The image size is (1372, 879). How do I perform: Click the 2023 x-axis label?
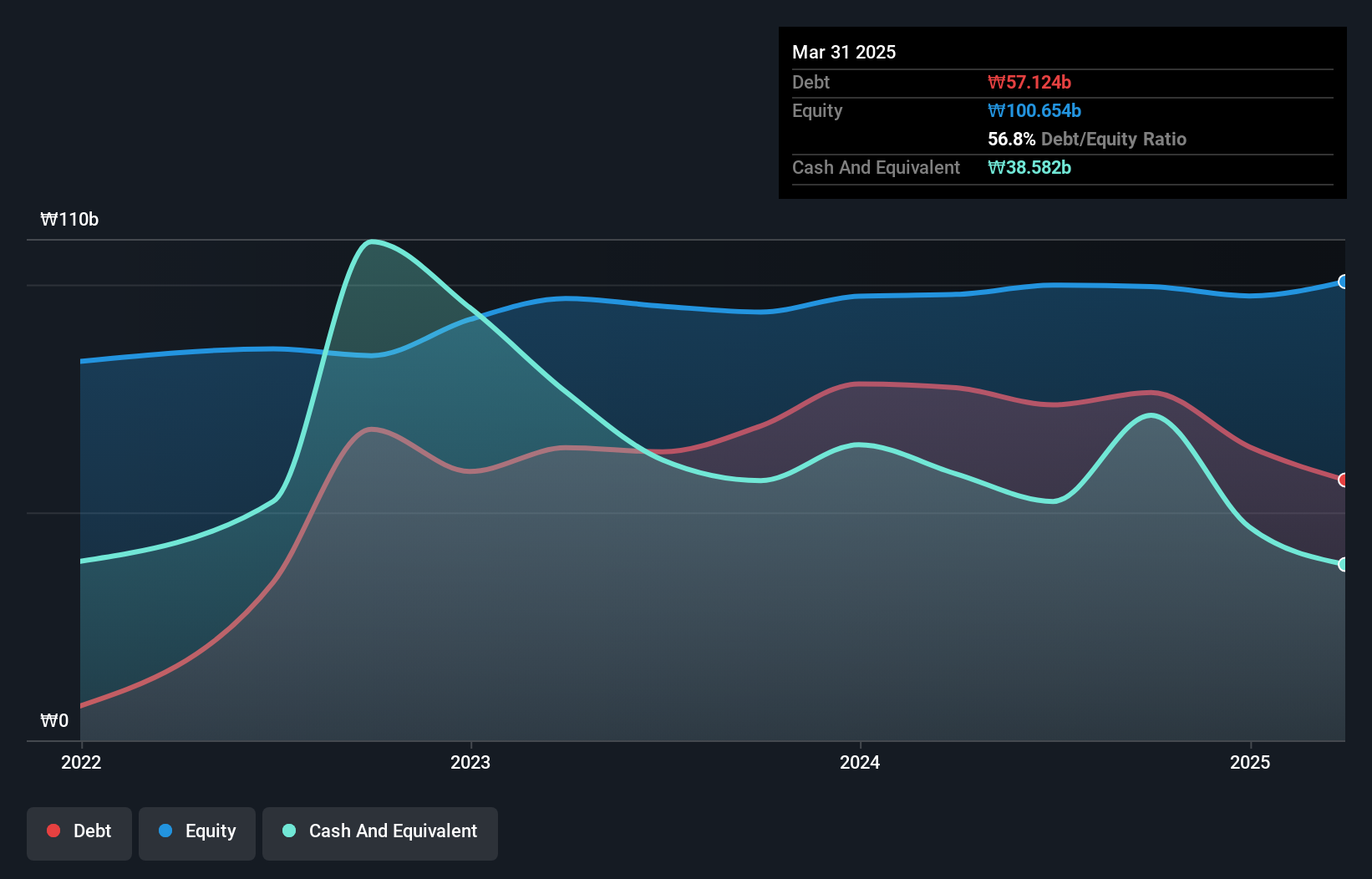[x=470, y=762]
